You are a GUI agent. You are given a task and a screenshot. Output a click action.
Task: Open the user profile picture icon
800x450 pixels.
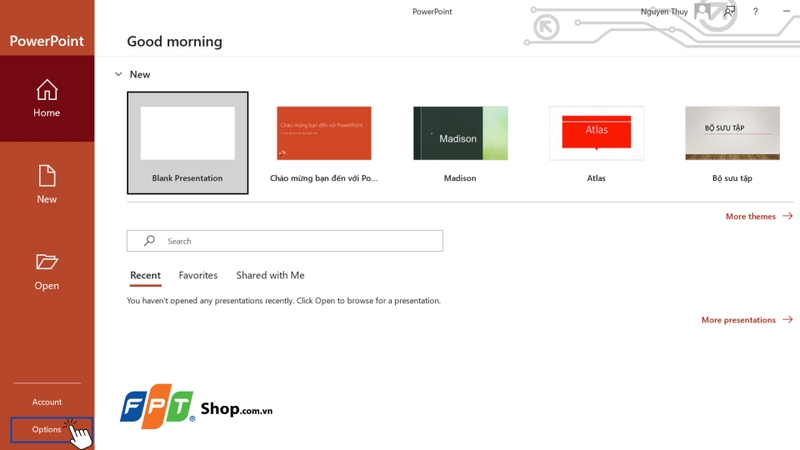tap(702, 11)
